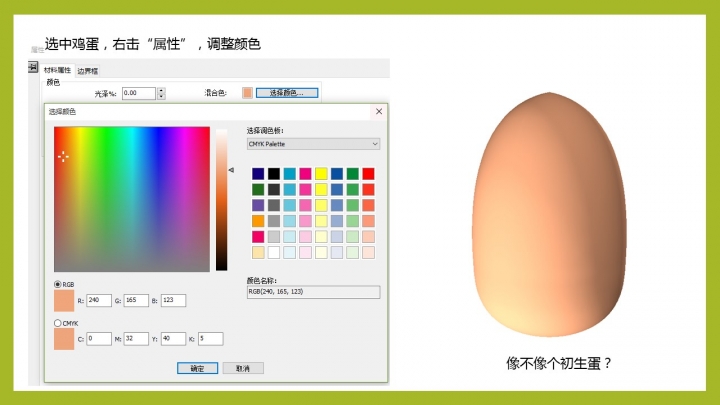This screenshot has height=405, width=720.
Task: Click the 选择颜色... button
Action: point(287,93)
